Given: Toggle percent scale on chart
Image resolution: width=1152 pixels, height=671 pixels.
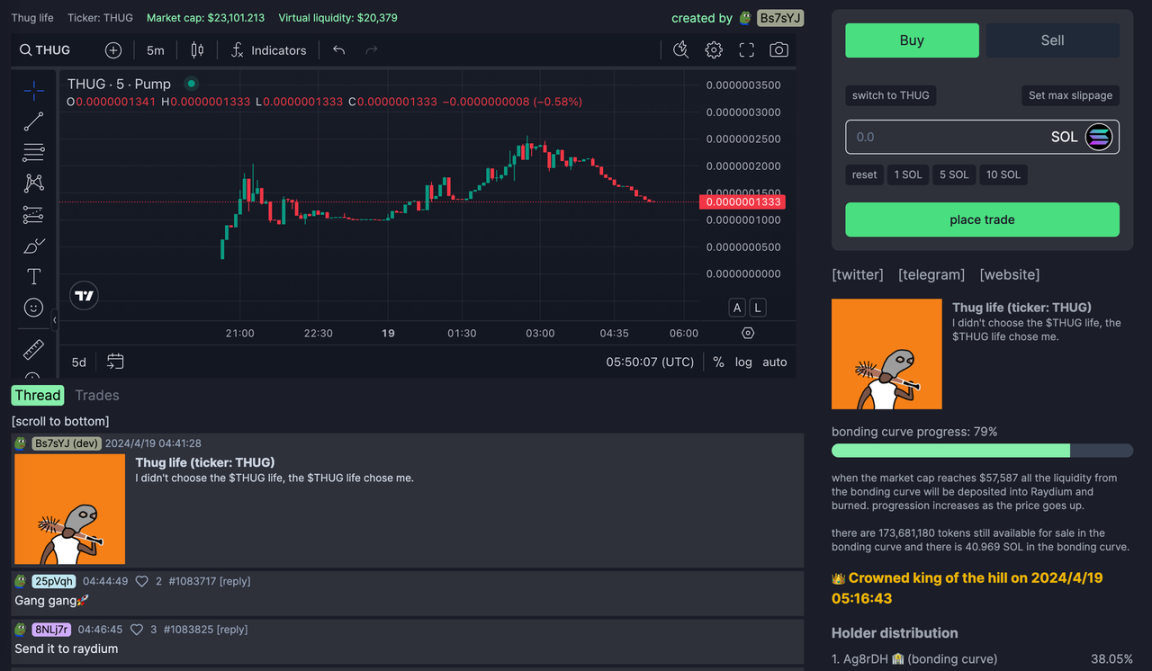Looking at the screenshot, I should pos(718,362).
